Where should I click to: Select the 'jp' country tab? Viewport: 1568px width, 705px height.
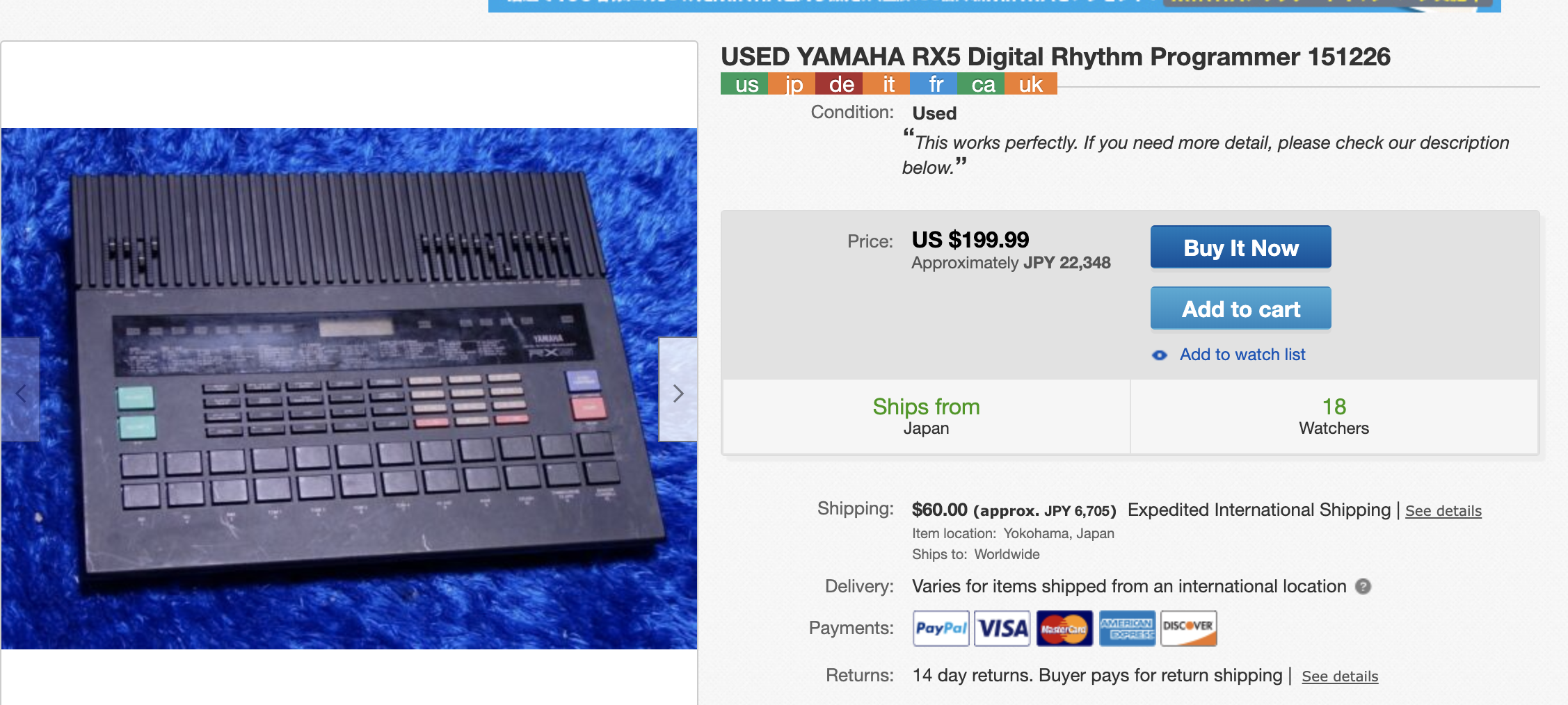point(792,83)
